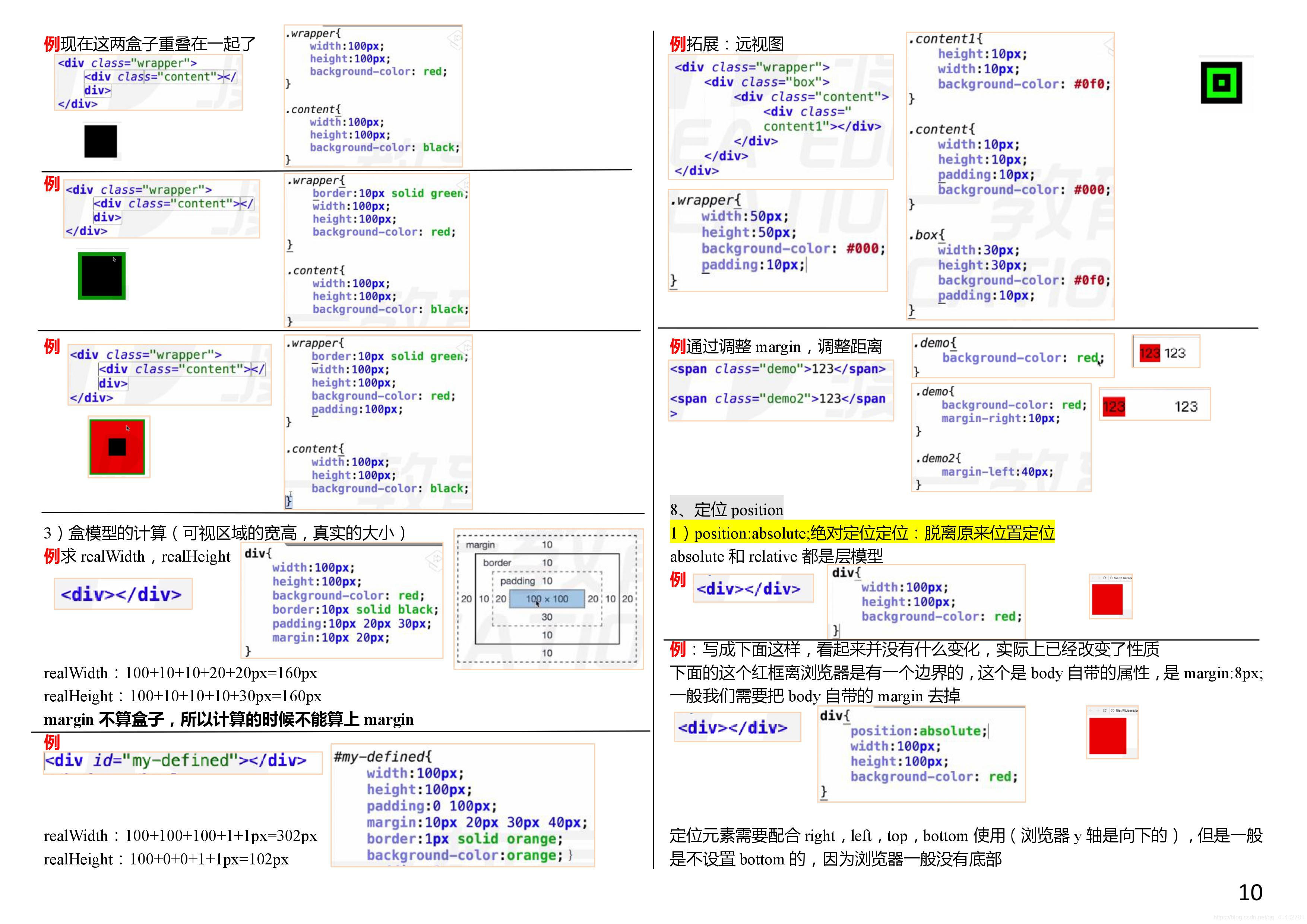The image size is (1307, 924).
Task: Click the green-bordered black square output
Action: pyautogui.click(x=102, y=276)
